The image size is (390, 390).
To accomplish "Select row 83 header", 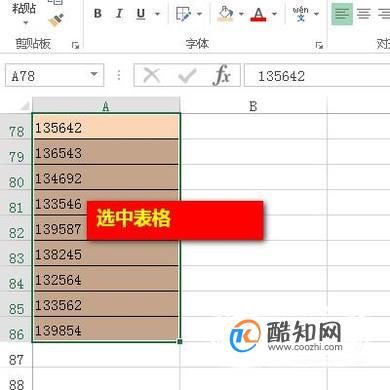I will pyautogui.click(x=16, y=253).
